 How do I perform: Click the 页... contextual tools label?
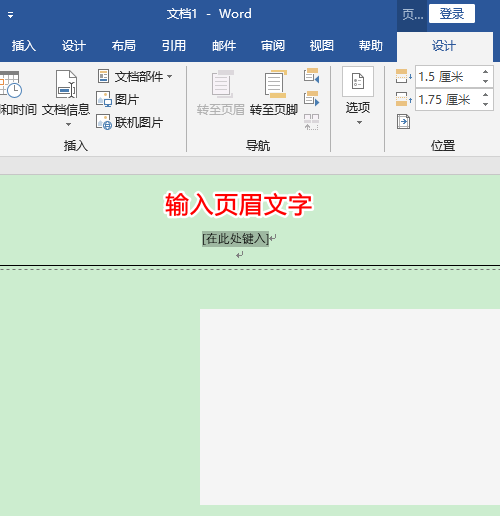tap(412, 14)
